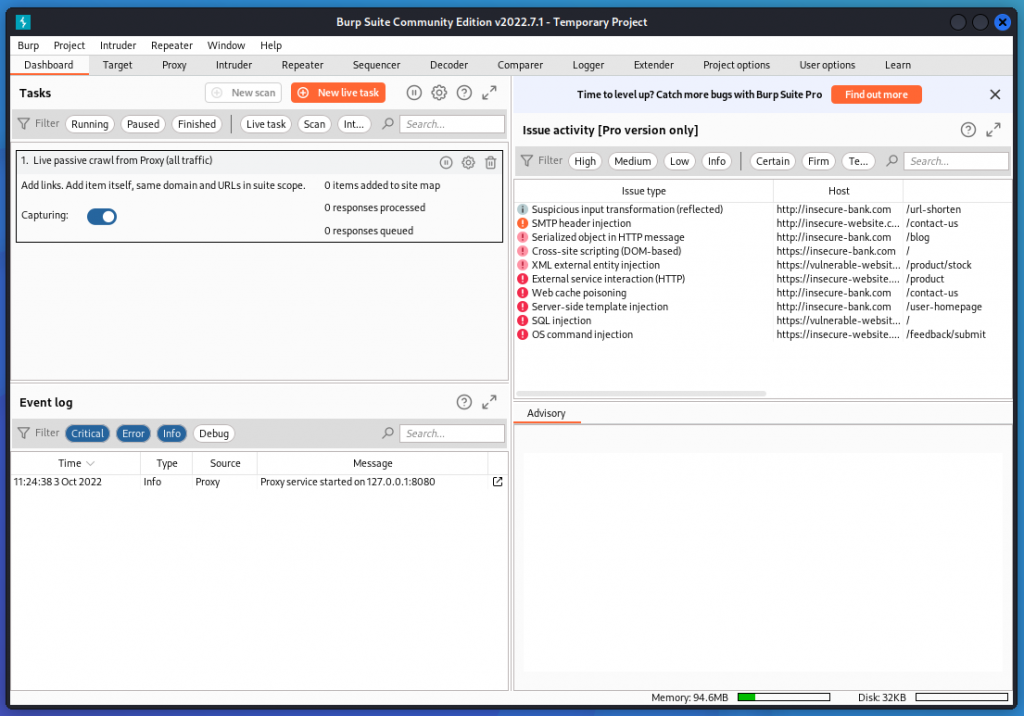Click Find out more about Burp Pro

(876, 95)
